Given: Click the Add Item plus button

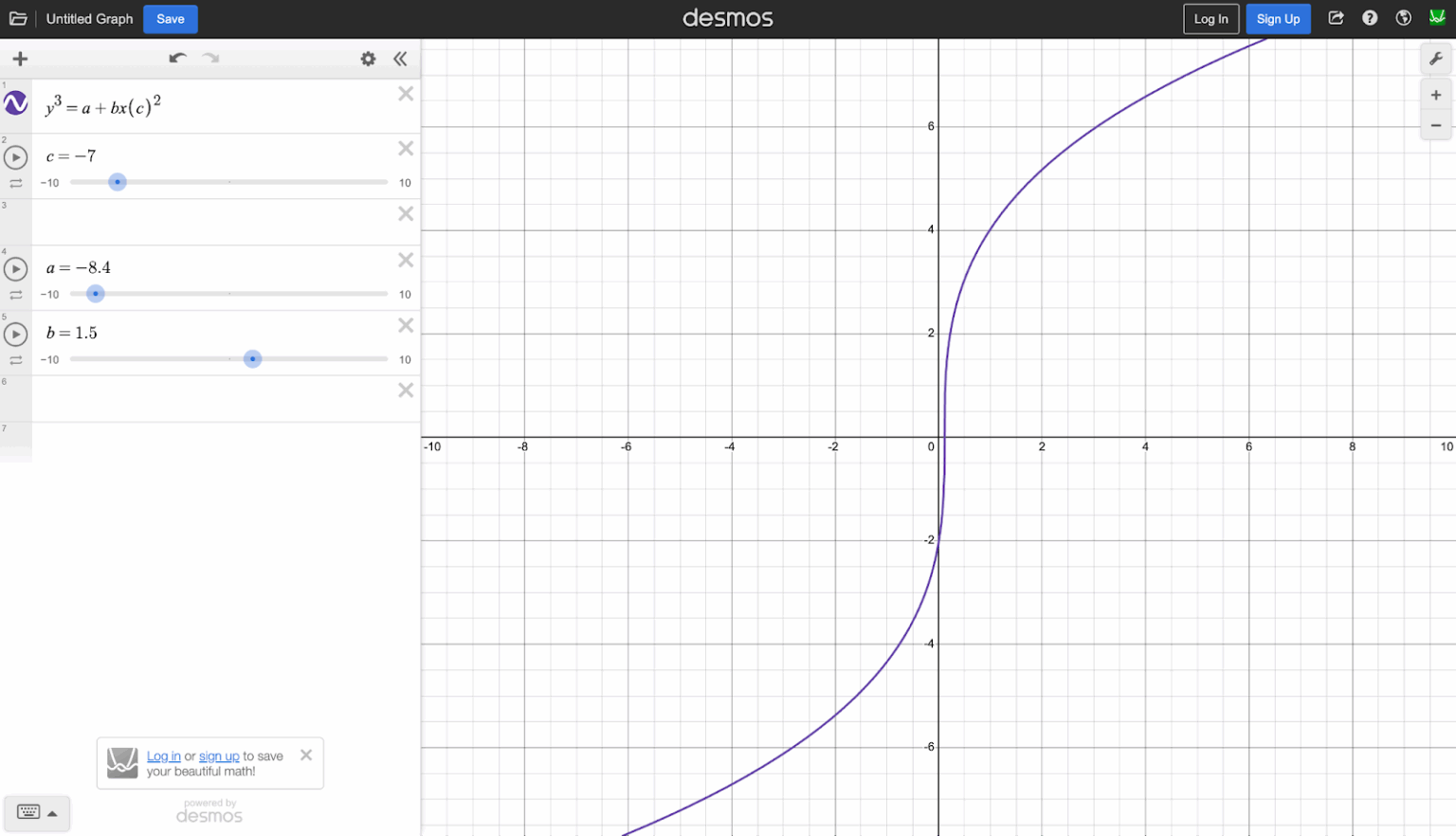Looking at the screenshot, I should [x=20, y=59].
